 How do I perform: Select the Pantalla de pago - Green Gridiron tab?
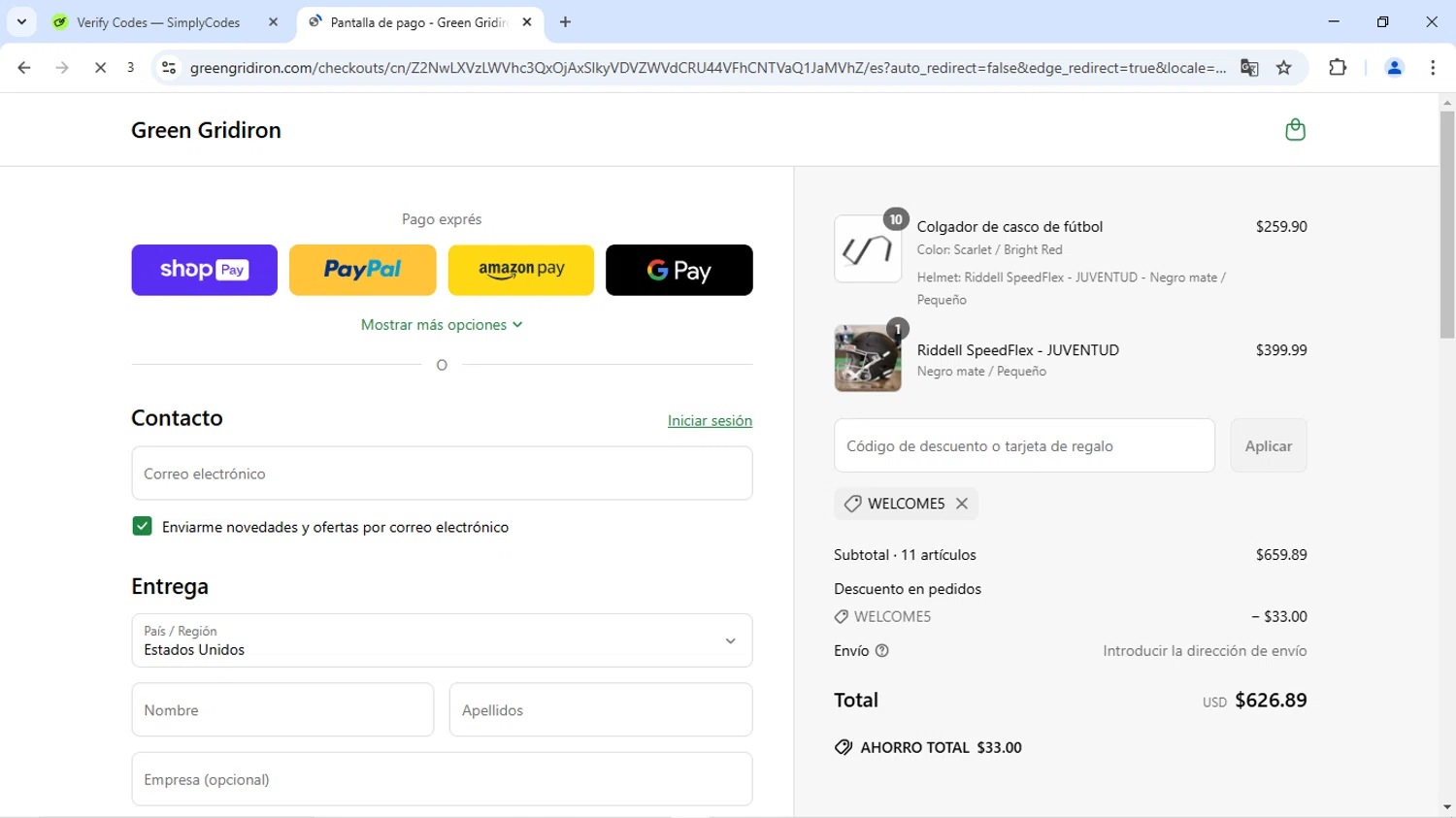(x=417, y=22)
